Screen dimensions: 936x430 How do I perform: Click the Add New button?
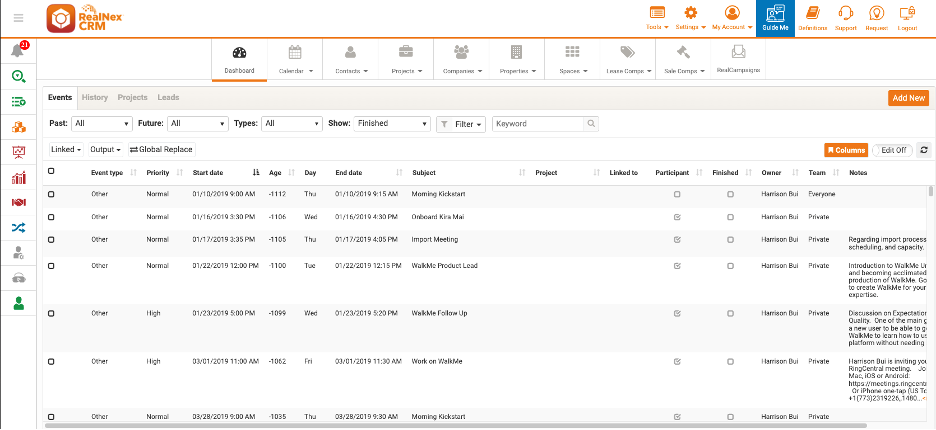[x=909, y=98]
